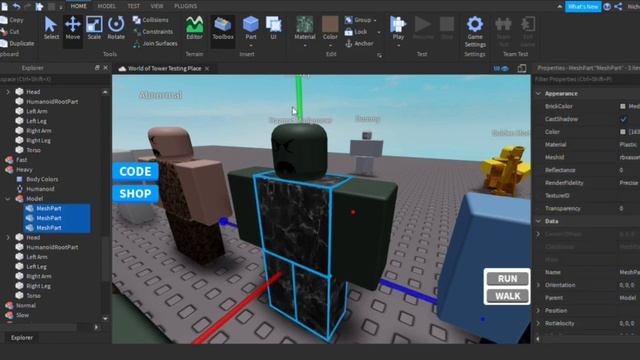The image size is (640, 360).
Task: Open the What's New button
Action: 583,7
